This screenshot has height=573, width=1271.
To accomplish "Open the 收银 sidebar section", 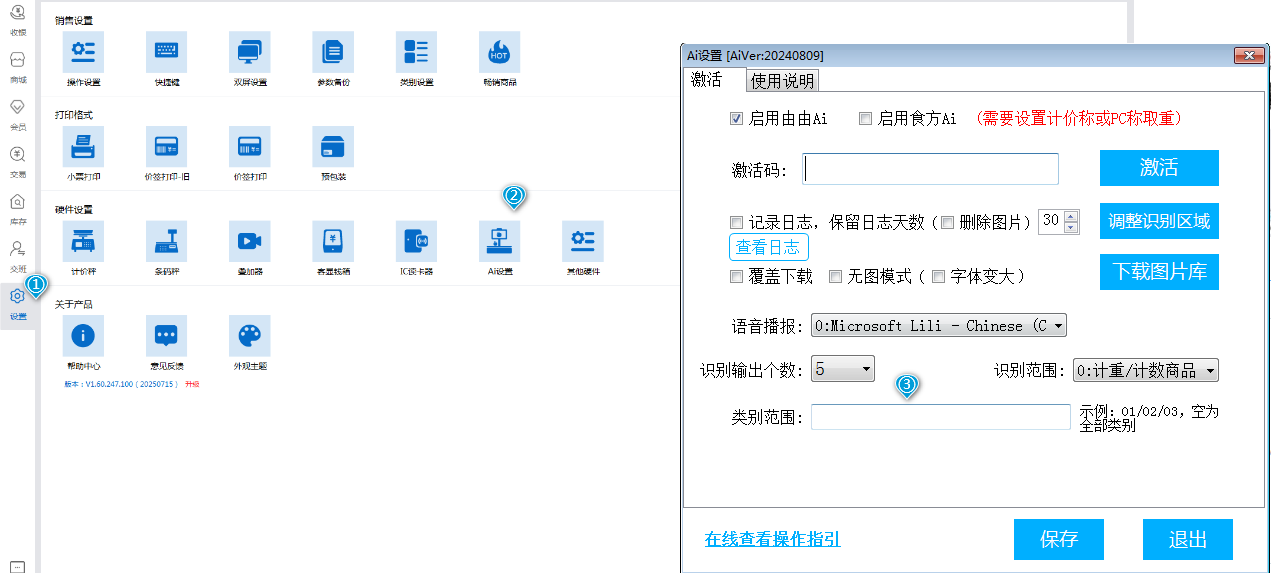I will coord(17,19).
